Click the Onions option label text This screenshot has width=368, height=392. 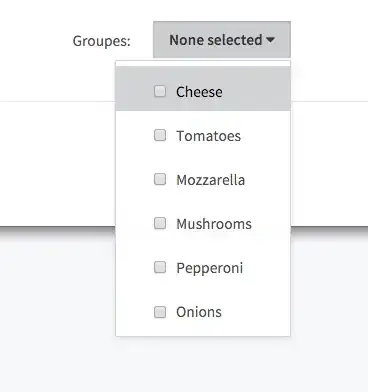199,312
